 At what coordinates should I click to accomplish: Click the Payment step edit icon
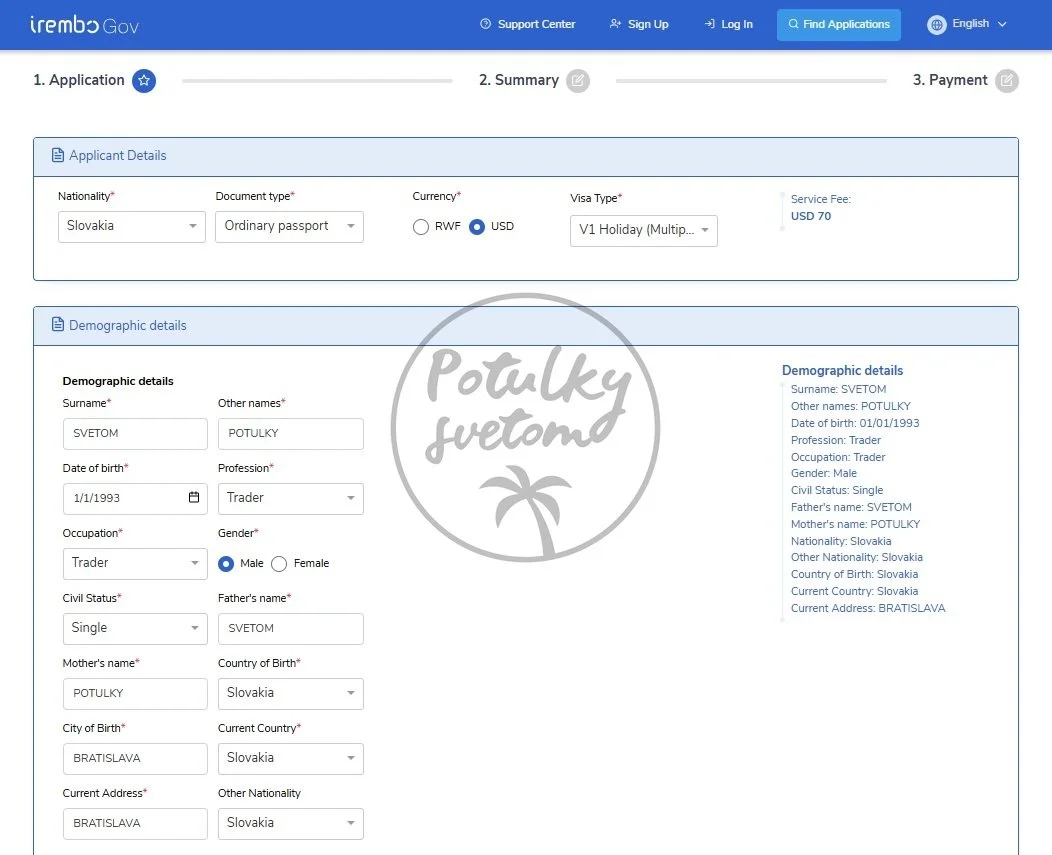click(x=1006, y=81)
